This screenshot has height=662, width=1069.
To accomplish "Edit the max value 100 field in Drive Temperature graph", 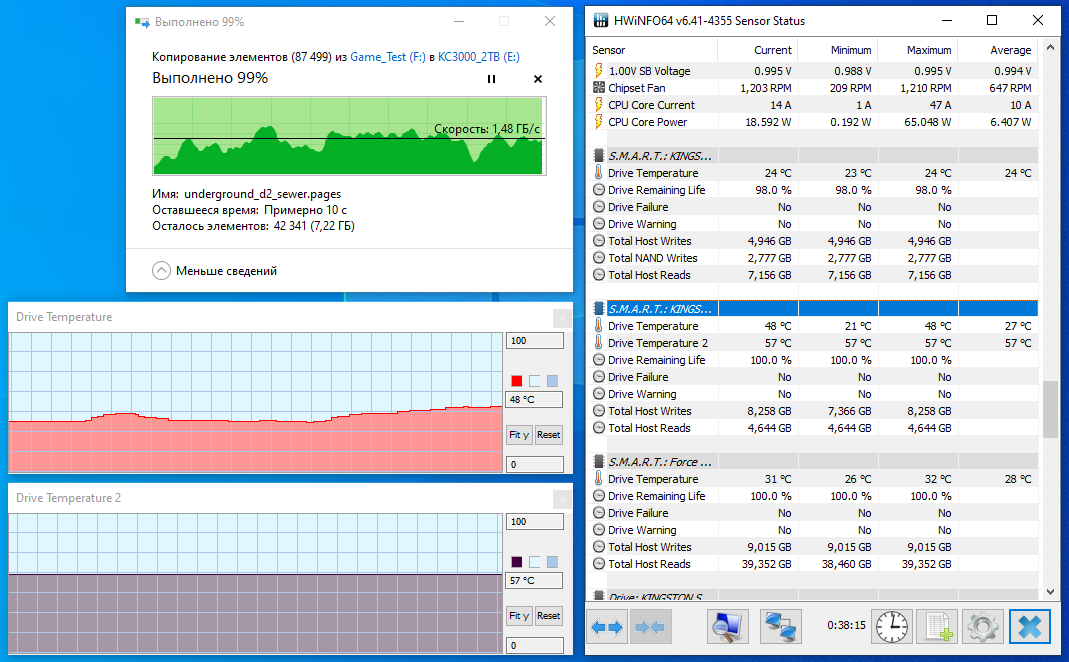I will point(534,341).
